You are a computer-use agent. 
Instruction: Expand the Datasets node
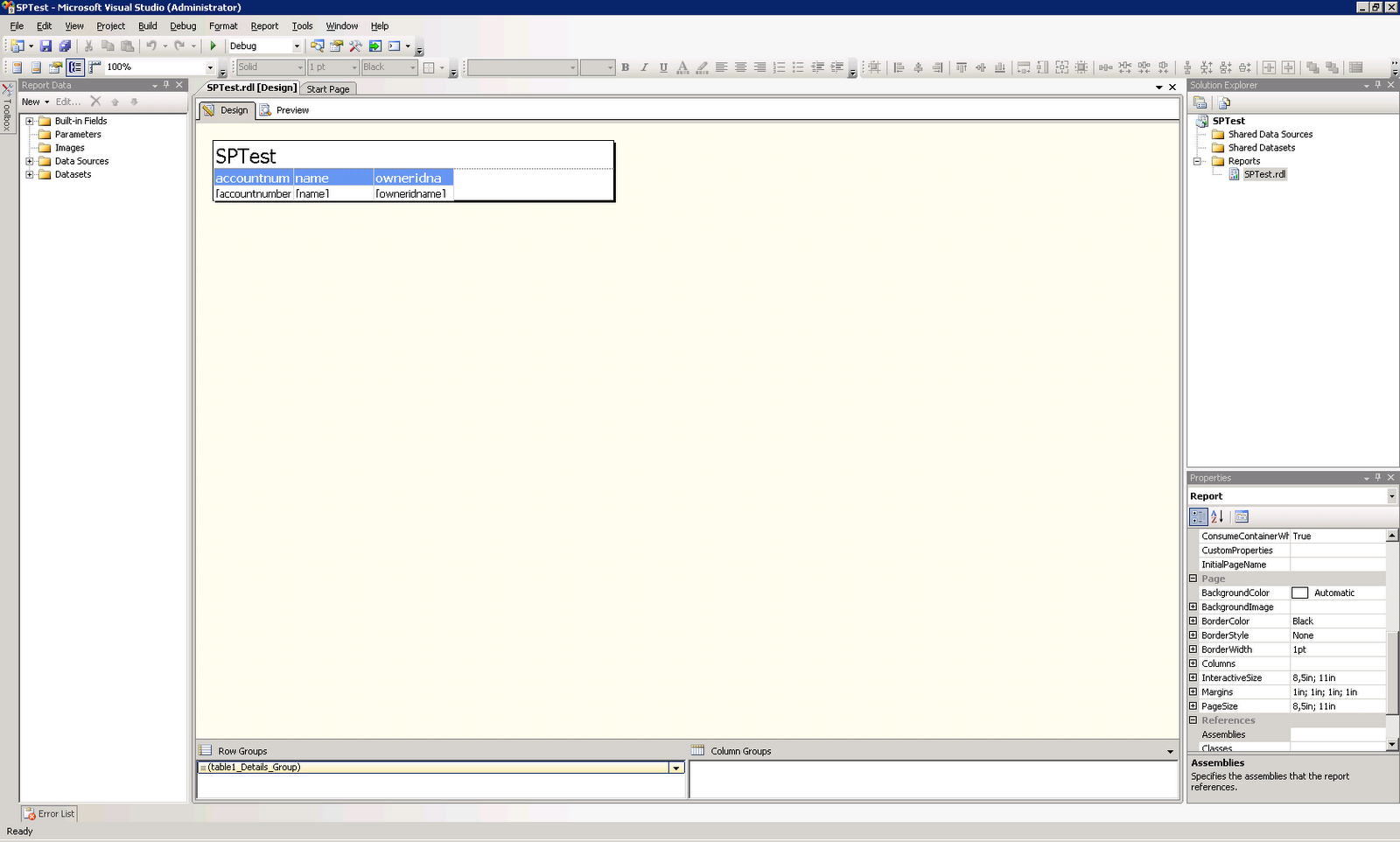(x=30, y=174)
